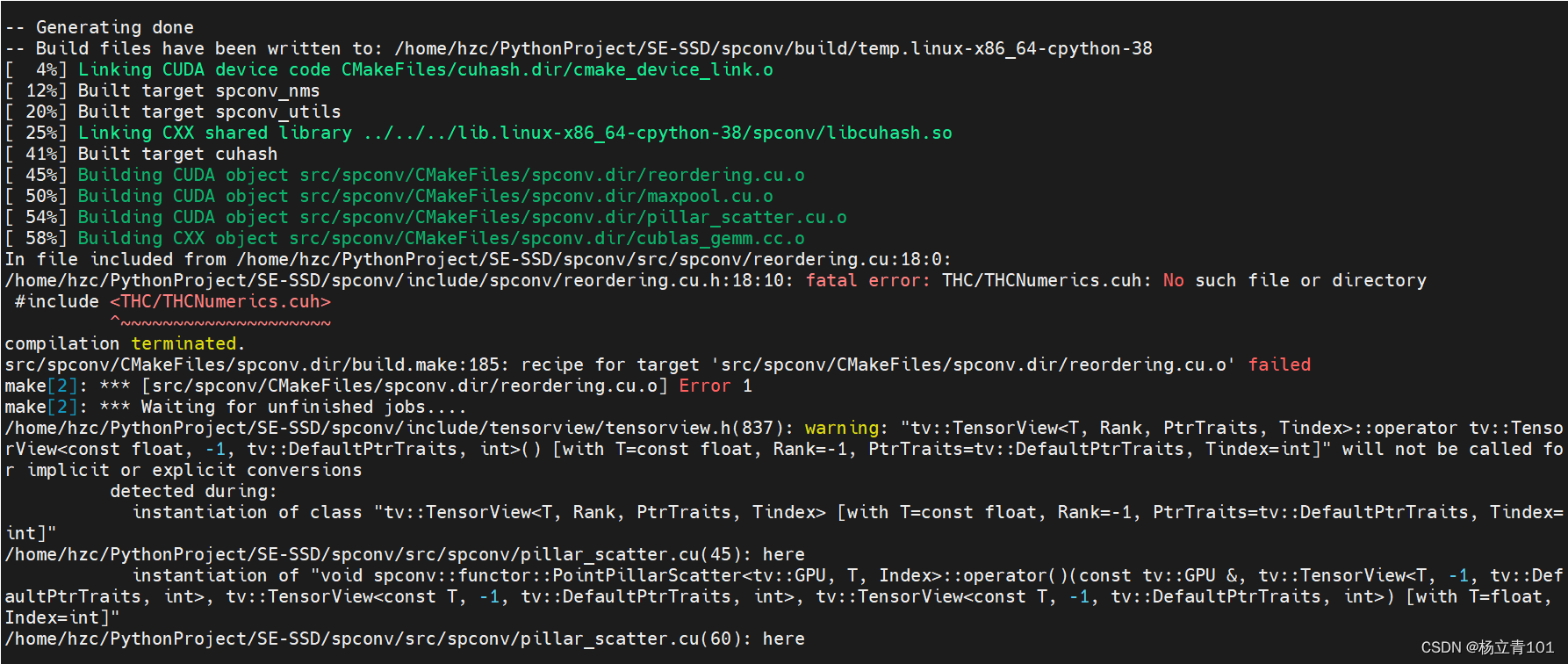The height and width of the screenshot is (664, 1568).
Task: Click the 'pillar_scatter.cu(60): here' line
Action: [405, 639]
